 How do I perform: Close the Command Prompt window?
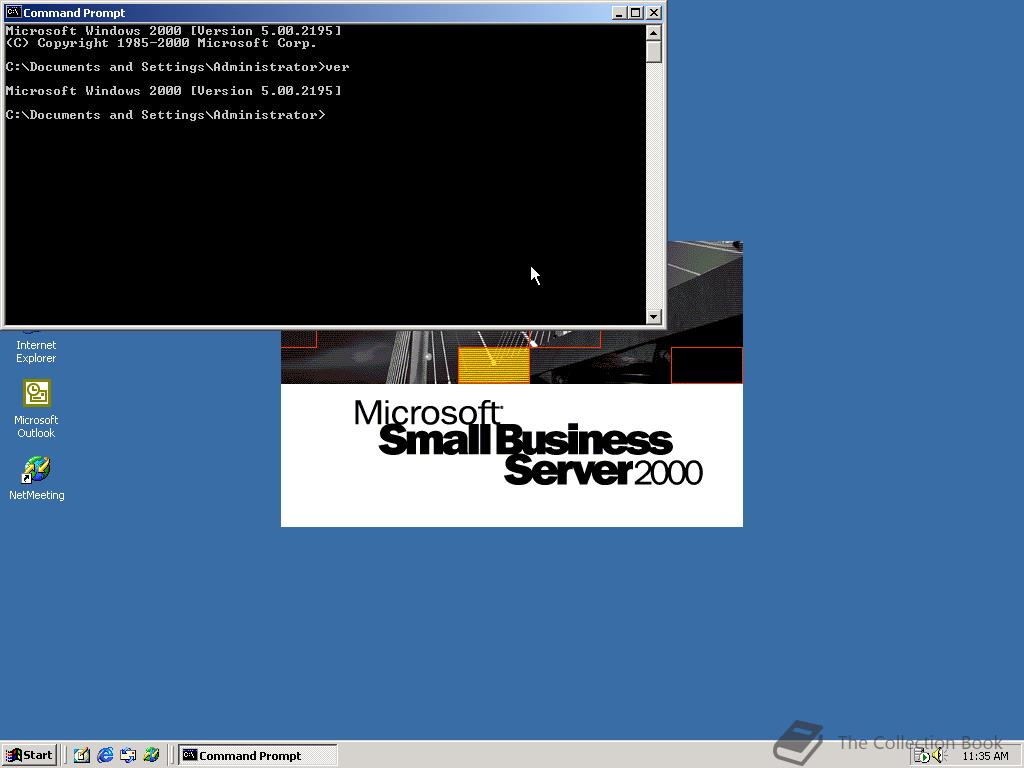[654, 12]
